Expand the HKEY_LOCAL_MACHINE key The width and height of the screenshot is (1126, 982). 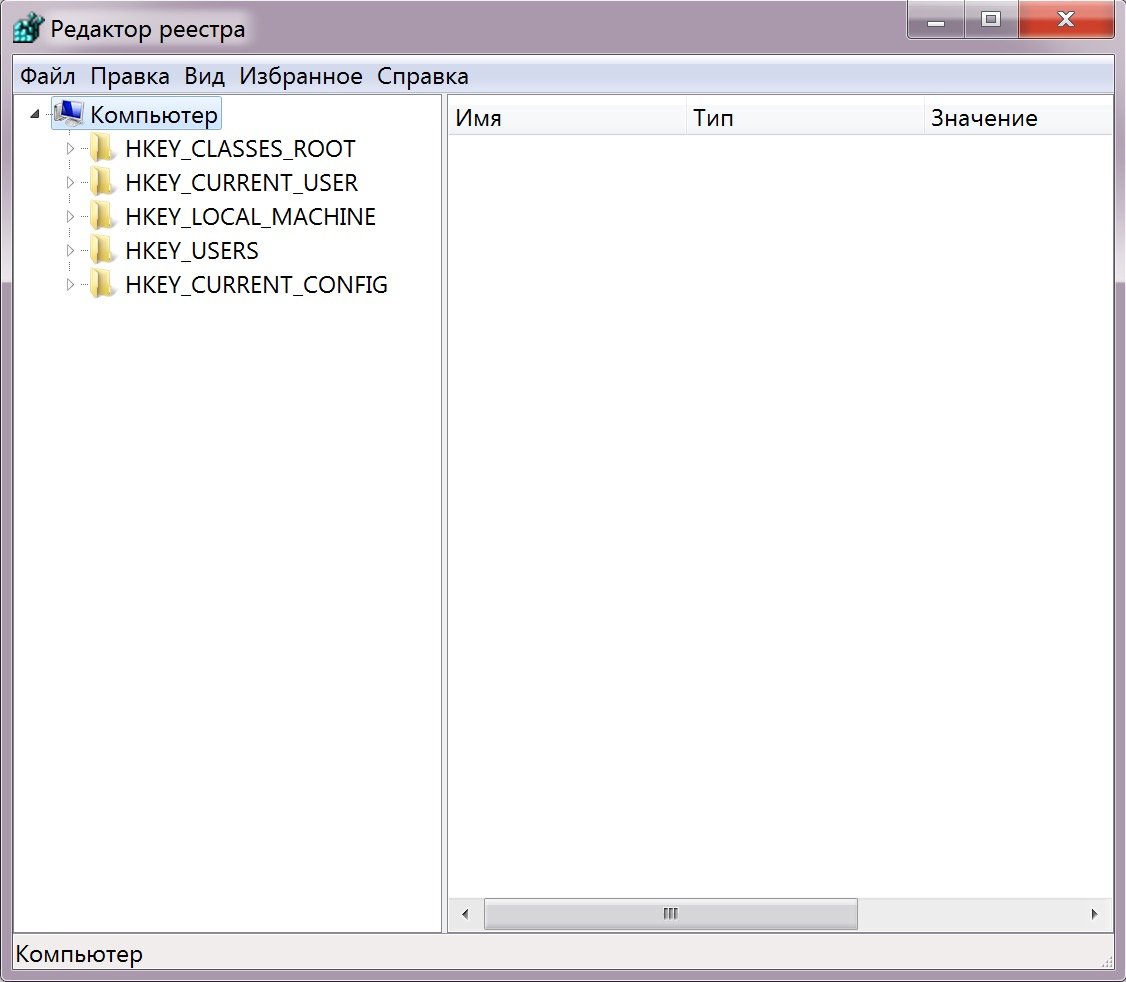click(x=70, y=216)
